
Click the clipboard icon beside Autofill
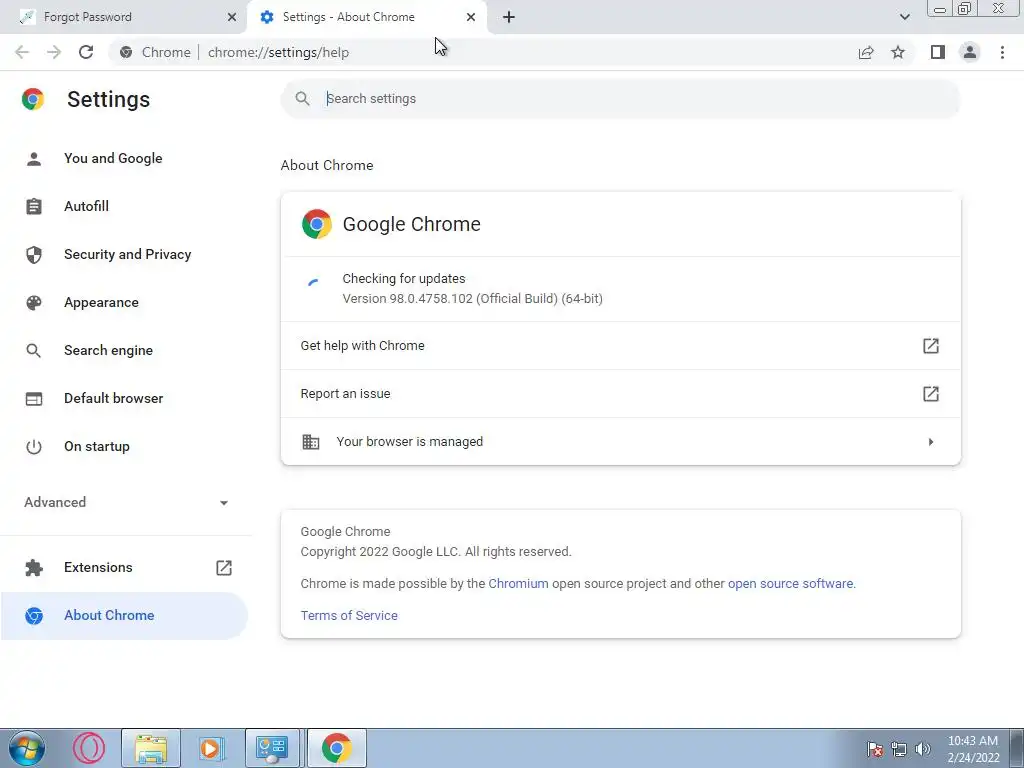(x=34, y=206)
